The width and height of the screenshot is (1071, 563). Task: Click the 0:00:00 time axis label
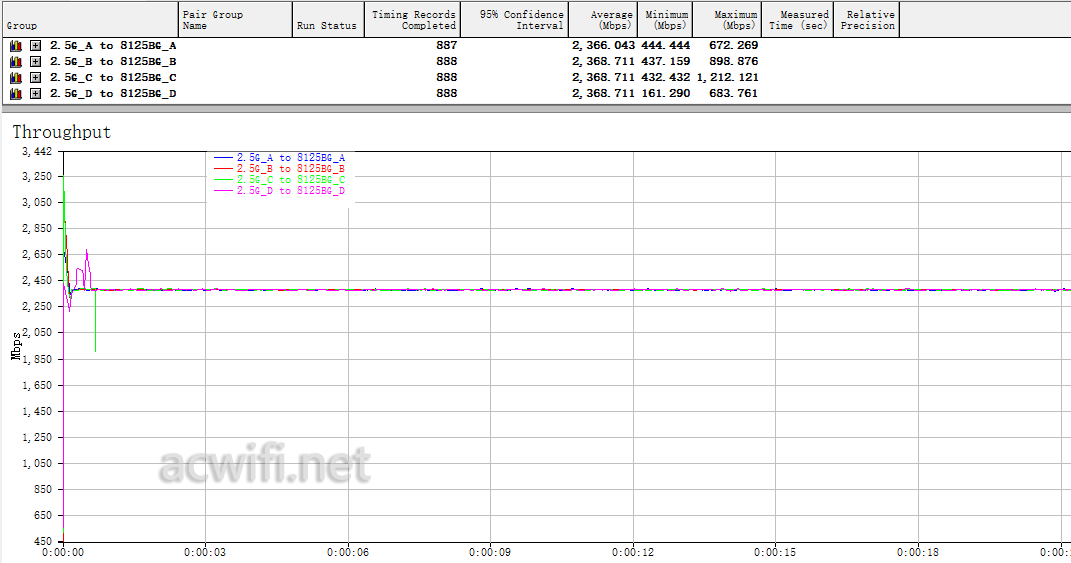(63, 552)
